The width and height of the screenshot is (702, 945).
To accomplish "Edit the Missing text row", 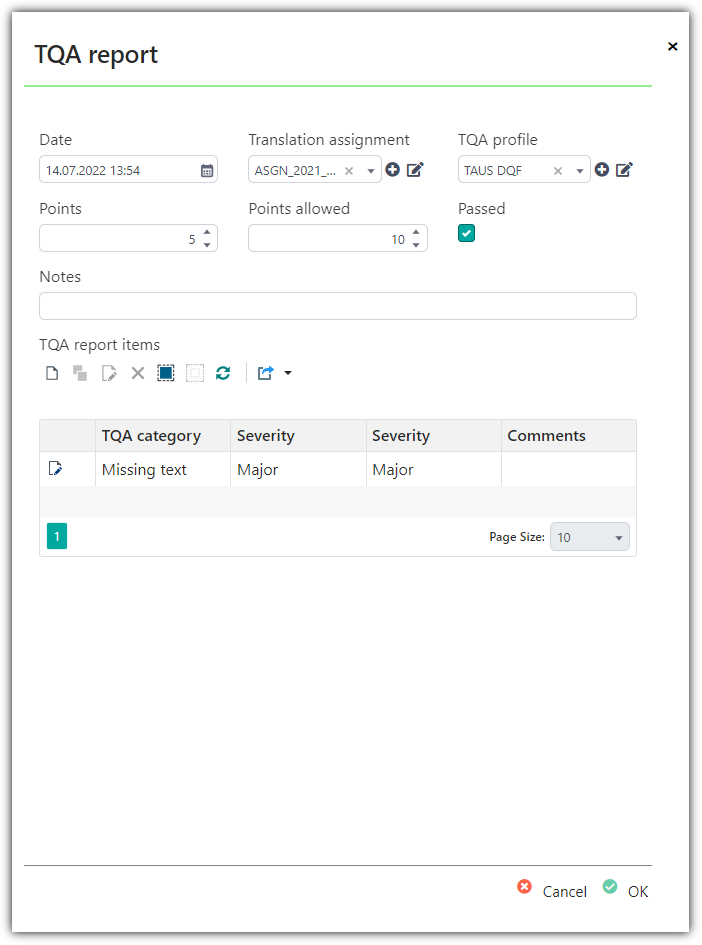I will (x=55, y=468).
